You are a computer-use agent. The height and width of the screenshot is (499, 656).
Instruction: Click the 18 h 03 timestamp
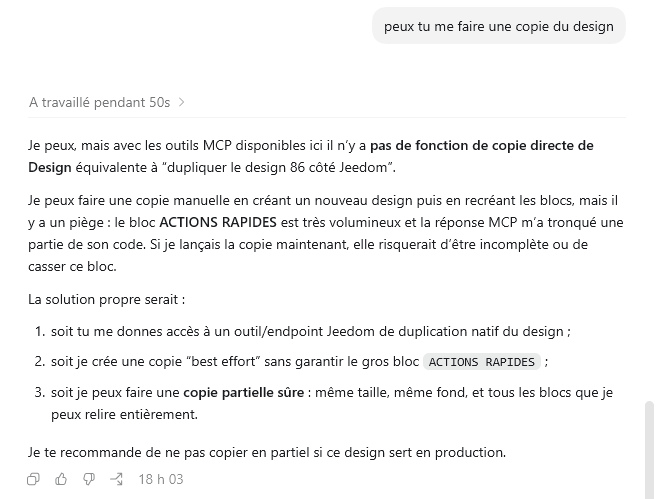pyautogui.click(x=161, y=479)
